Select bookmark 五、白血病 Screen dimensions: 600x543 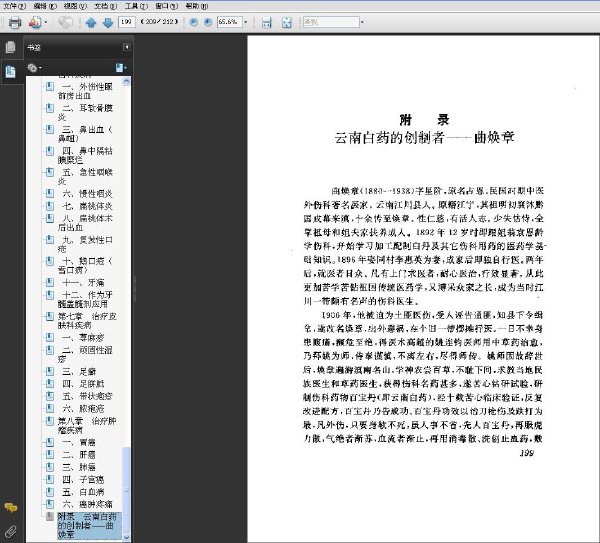pos(83,492)
